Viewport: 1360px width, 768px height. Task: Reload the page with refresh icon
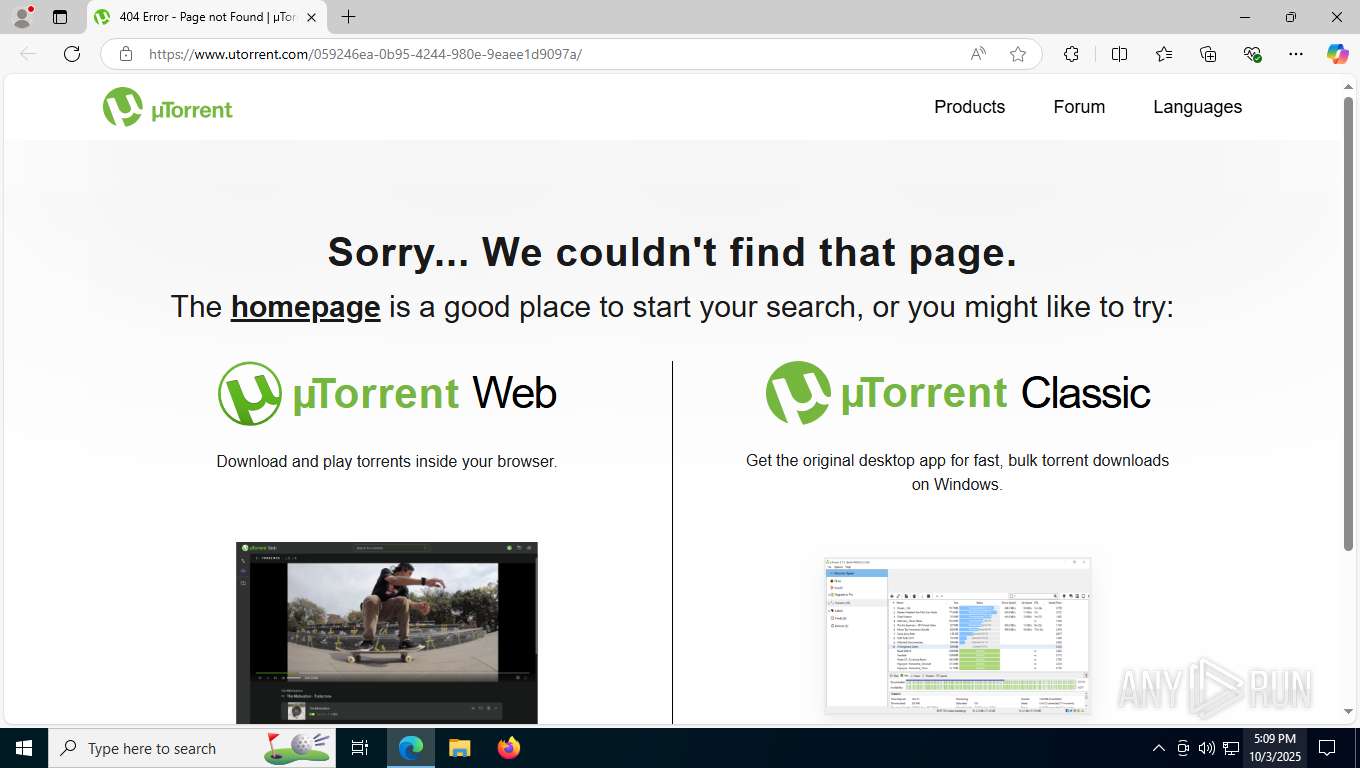72,54
